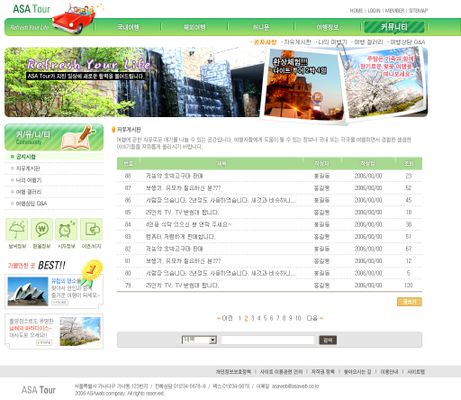Select the highlighted 커뮤니티 main menu tab
461x400 pixels.
[394, 27]
